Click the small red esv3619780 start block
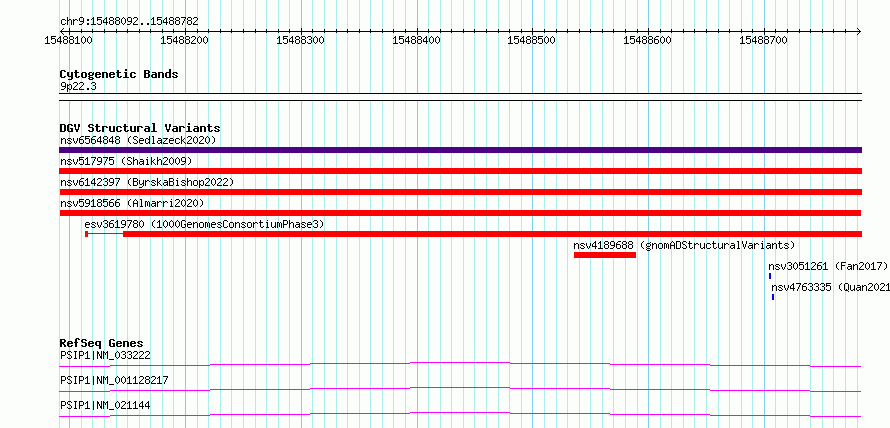Viewport: 890px width, 428px height. pyautogui.click(x=86, y=234)
